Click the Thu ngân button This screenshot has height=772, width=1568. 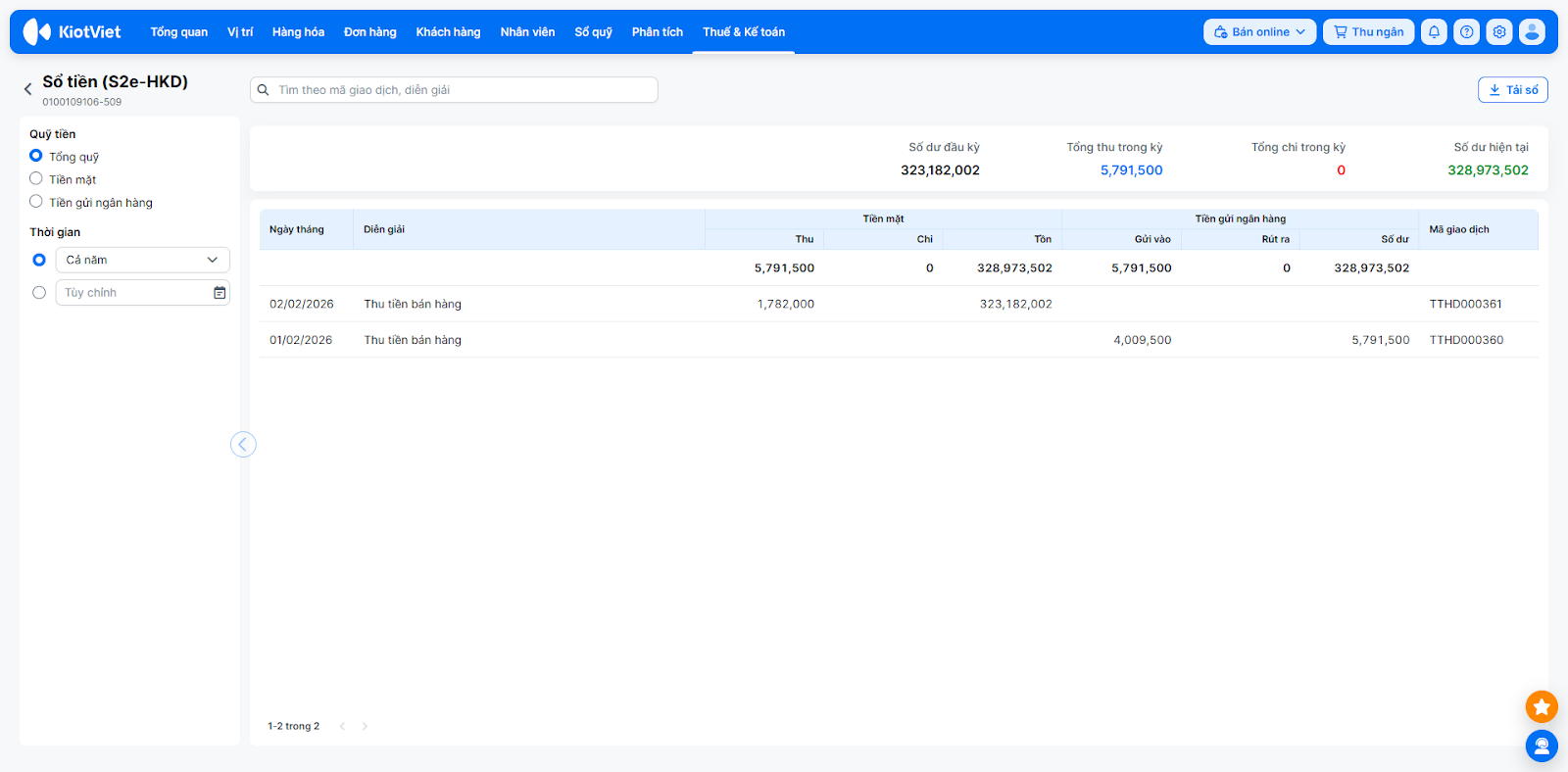pos(1368,32)
